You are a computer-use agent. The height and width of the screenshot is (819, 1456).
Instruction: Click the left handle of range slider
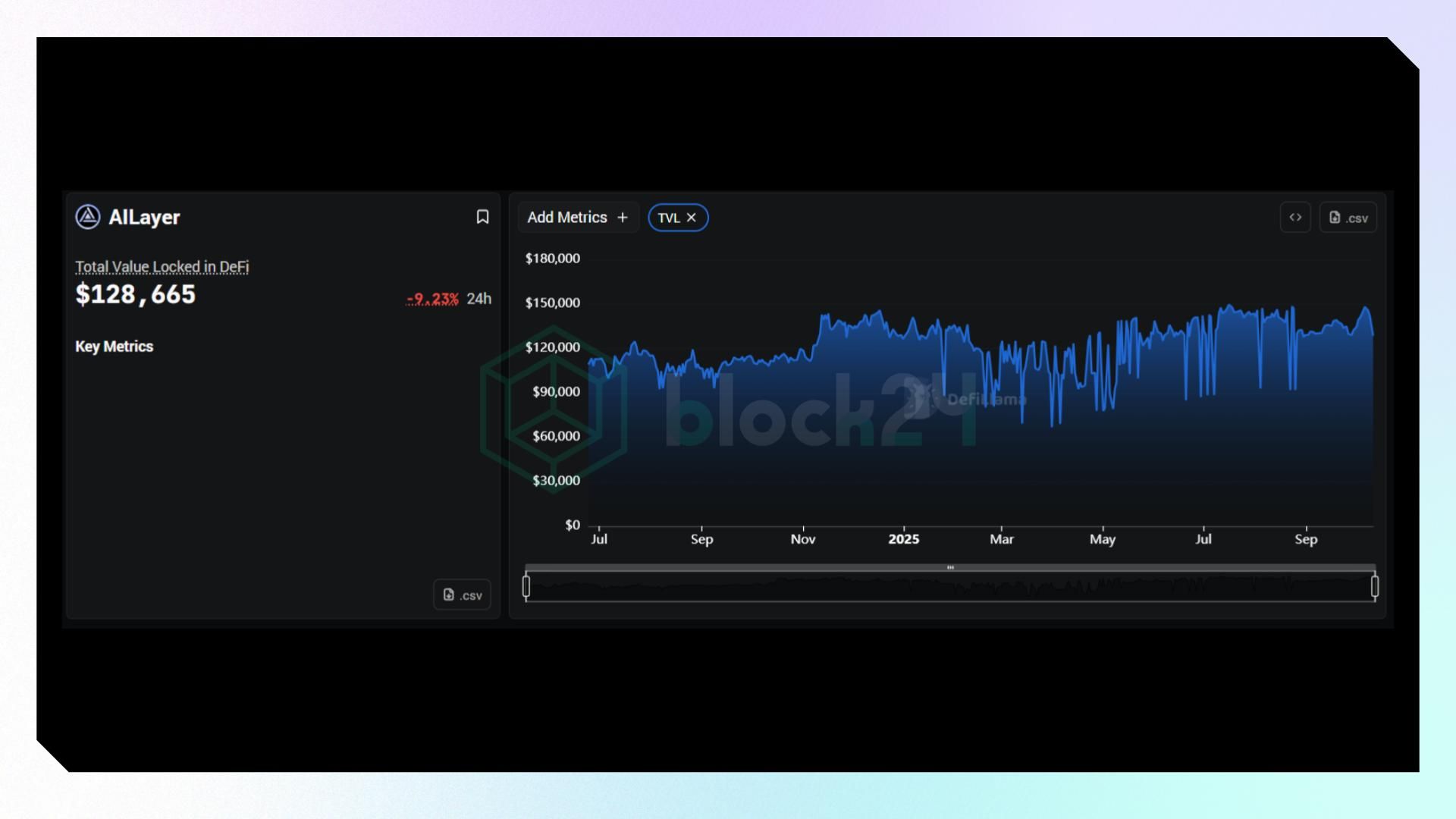coord(526,586)
